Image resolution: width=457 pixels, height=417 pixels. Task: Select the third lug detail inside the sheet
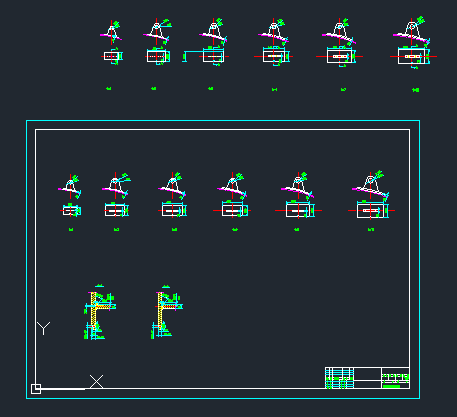click(x=172, y=195)
